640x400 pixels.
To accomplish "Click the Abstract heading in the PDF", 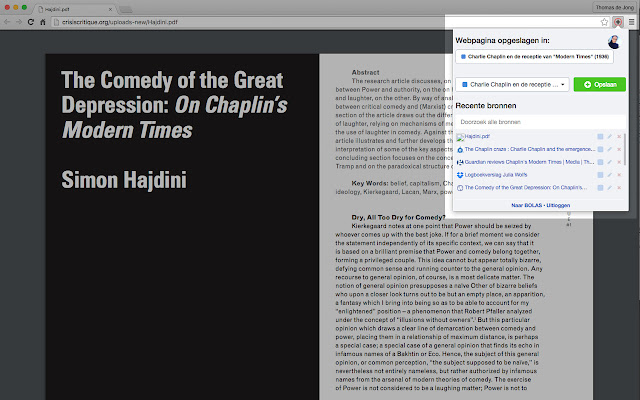I will pyautogui.click(x=365, y=72).
